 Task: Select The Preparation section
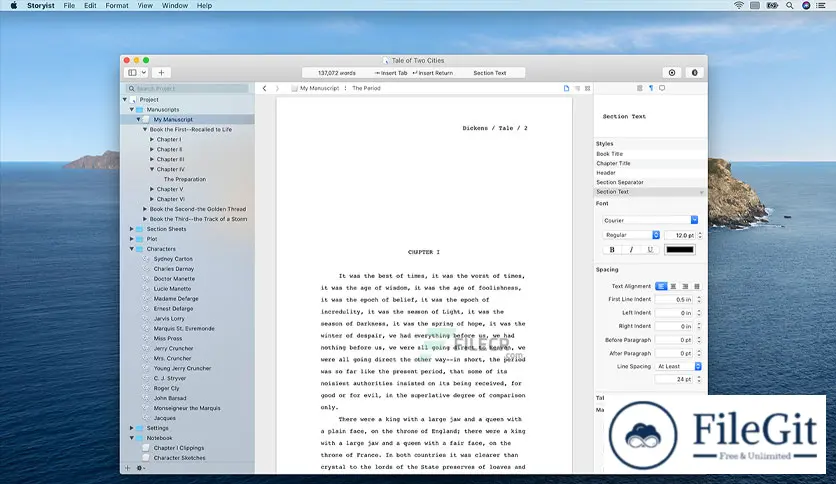184,180
